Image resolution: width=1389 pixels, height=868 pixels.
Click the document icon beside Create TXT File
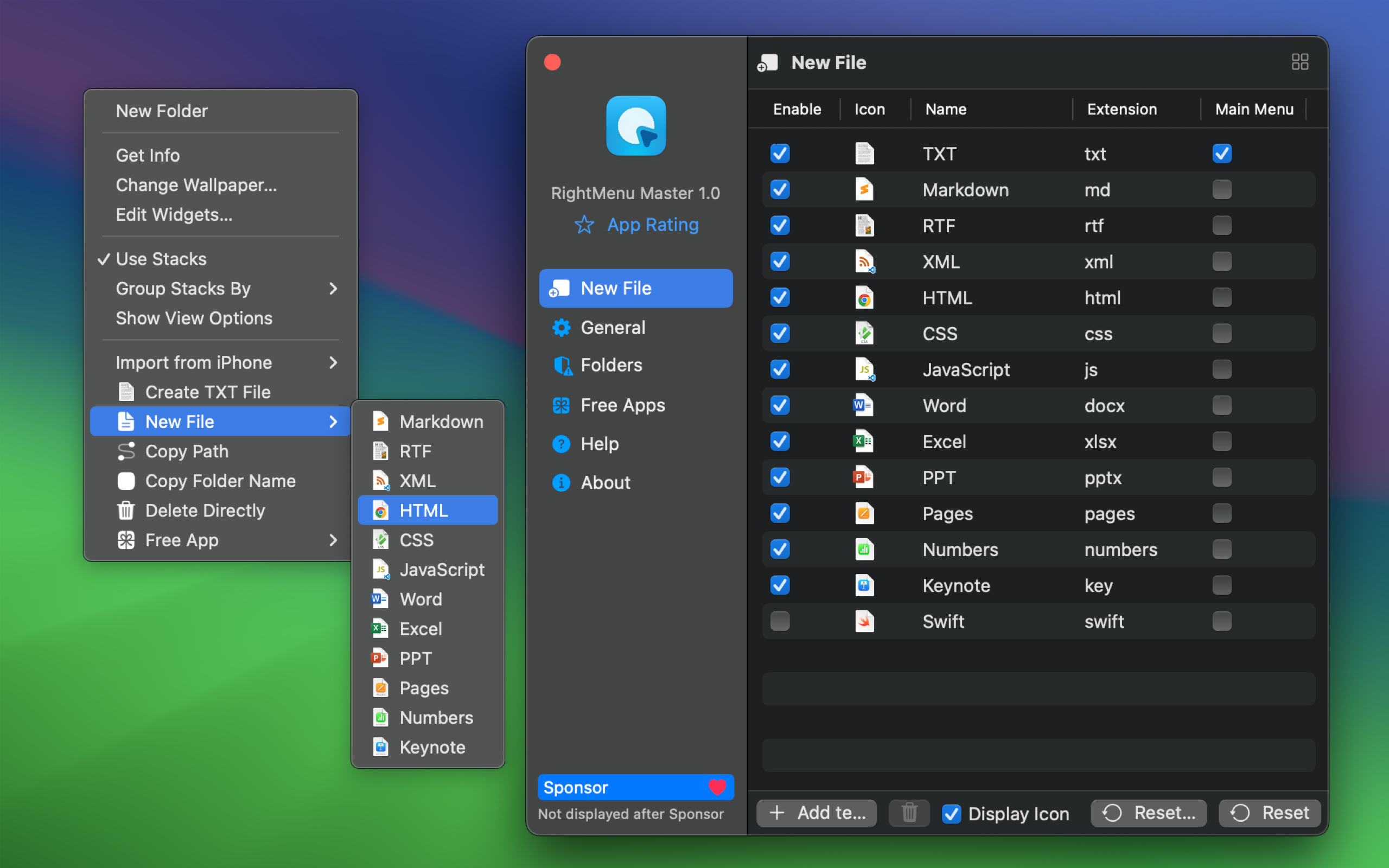[126, 392]
